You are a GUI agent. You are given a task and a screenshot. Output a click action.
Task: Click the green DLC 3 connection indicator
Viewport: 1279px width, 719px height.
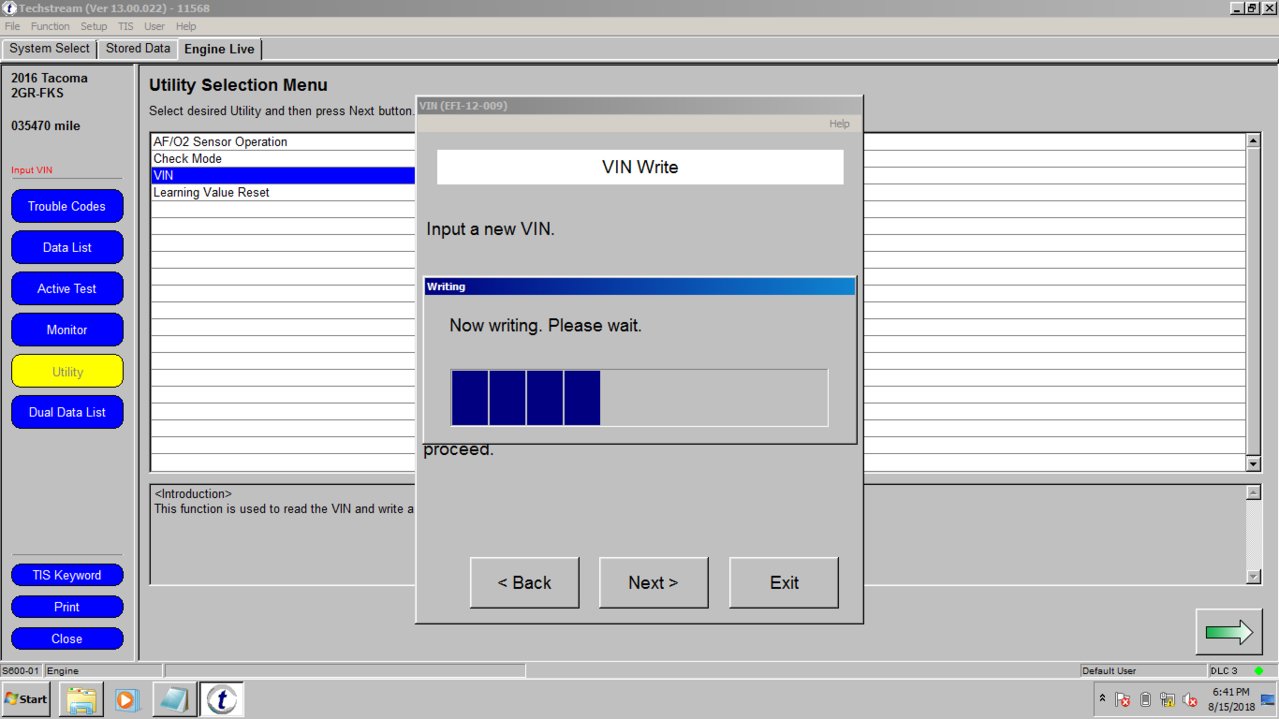pyautogui.click(x=1258, y=670)
